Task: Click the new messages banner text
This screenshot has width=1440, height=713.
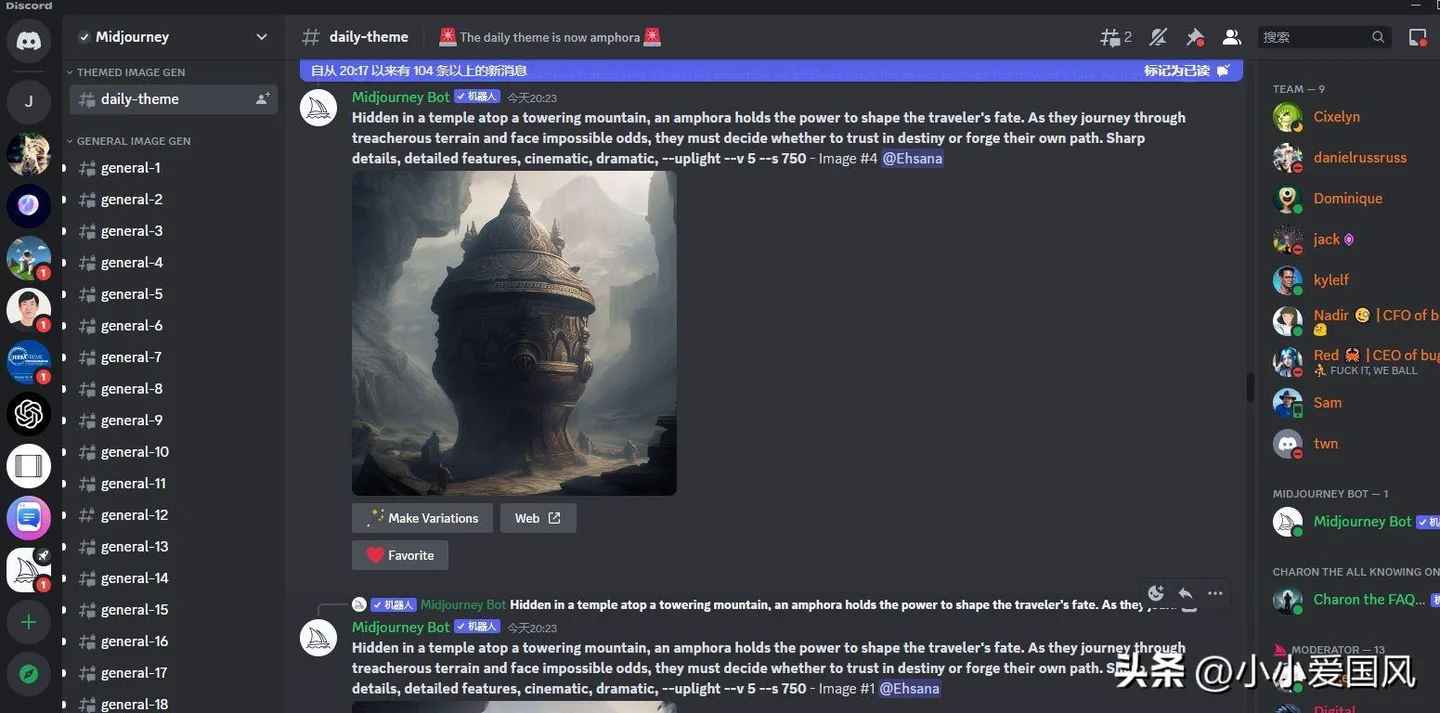Action: tap(419, 71)
